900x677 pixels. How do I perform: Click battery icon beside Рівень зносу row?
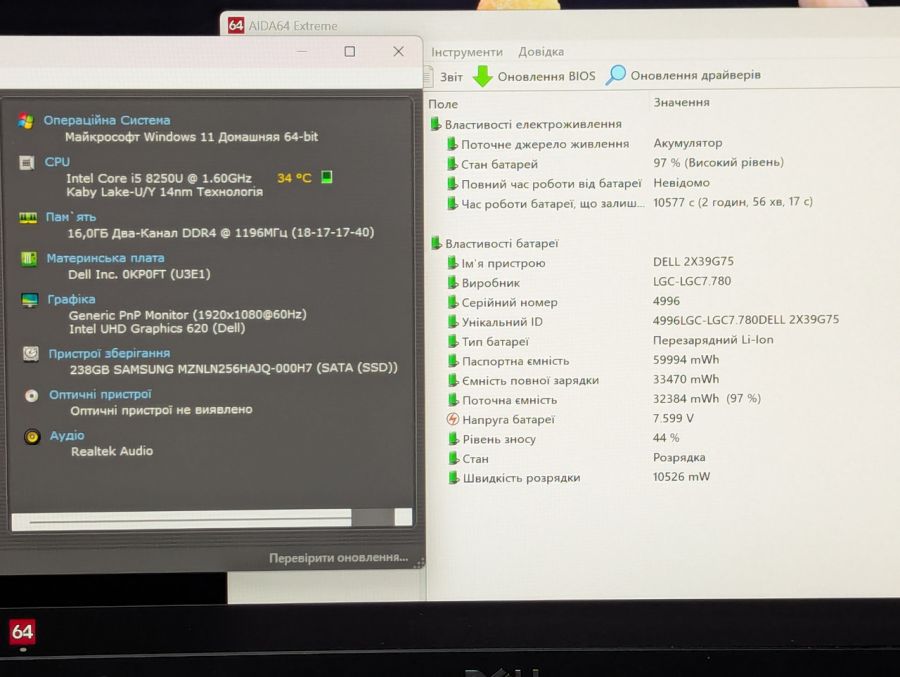pos(453,439)
